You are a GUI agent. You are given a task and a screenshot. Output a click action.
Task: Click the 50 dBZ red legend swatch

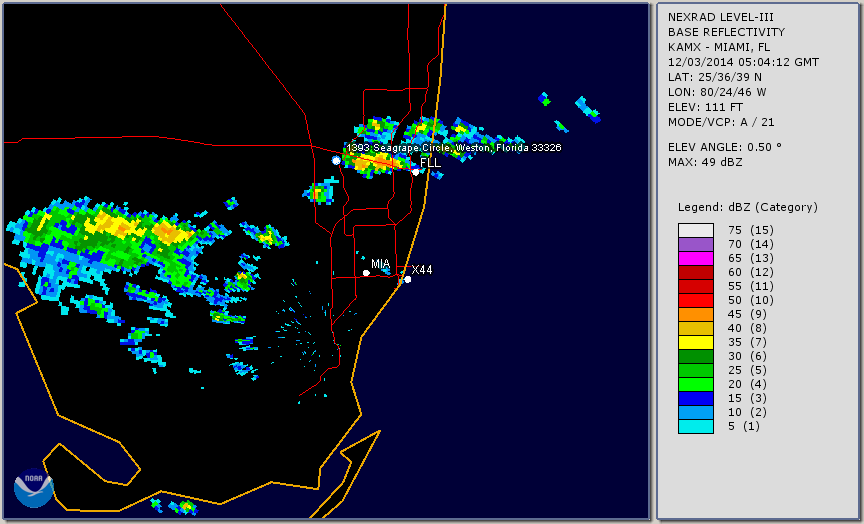point(695,300)
